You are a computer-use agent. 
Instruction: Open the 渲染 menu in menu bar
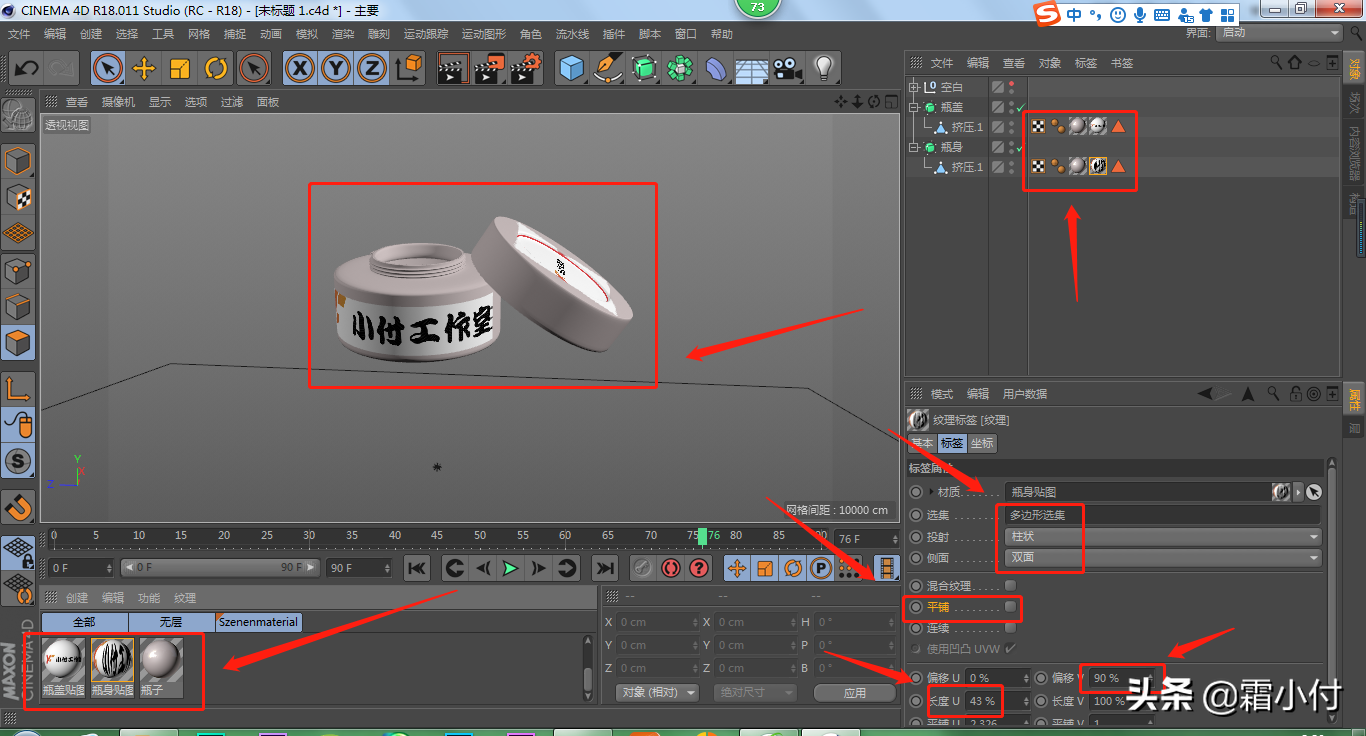coord(342,34)
